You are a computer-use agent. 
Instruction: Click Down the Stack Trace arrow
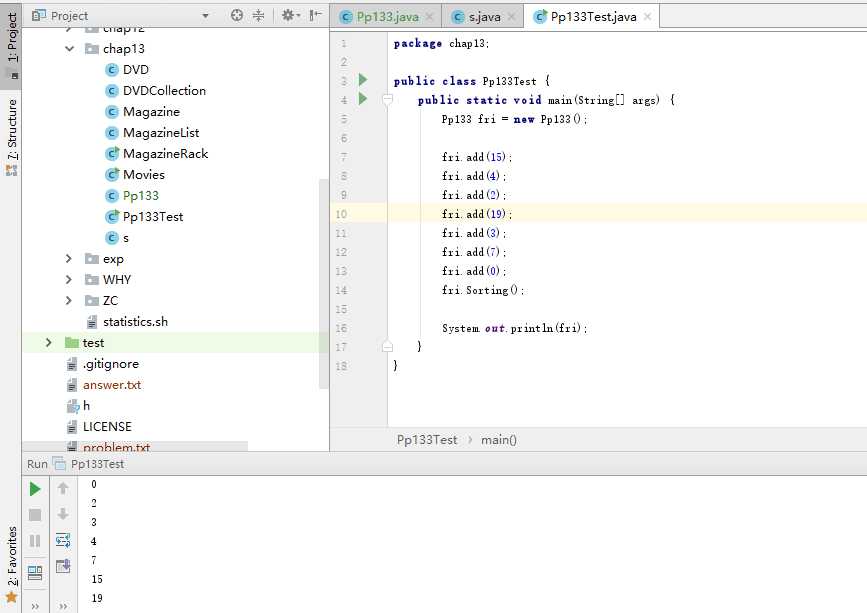[x=63, y=514]
